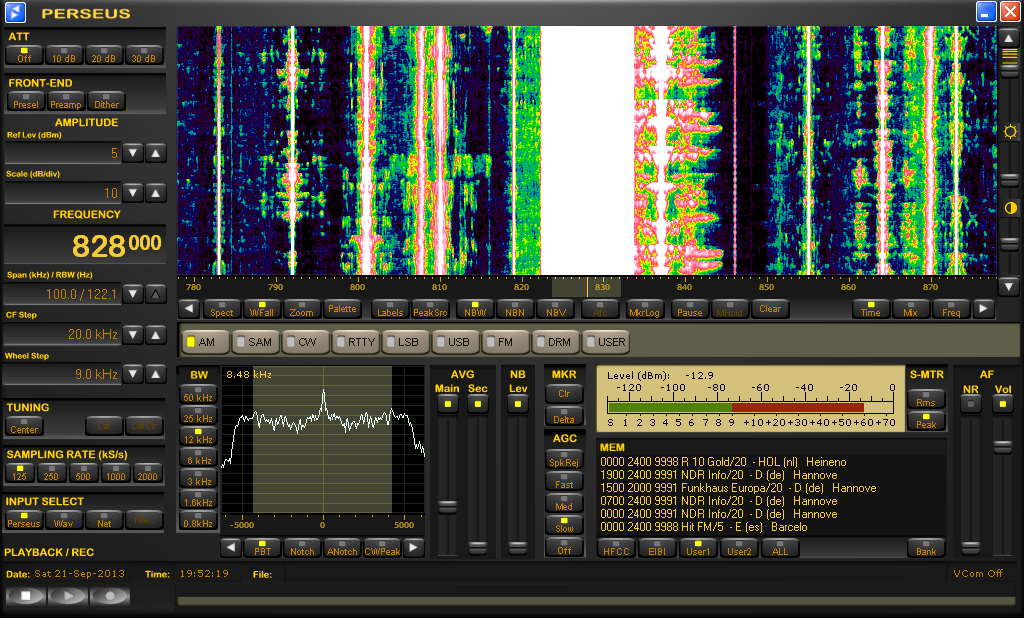Open the Bank button in memory panel
Viewport: 1024px width, 618px height.
pos(926,548)
